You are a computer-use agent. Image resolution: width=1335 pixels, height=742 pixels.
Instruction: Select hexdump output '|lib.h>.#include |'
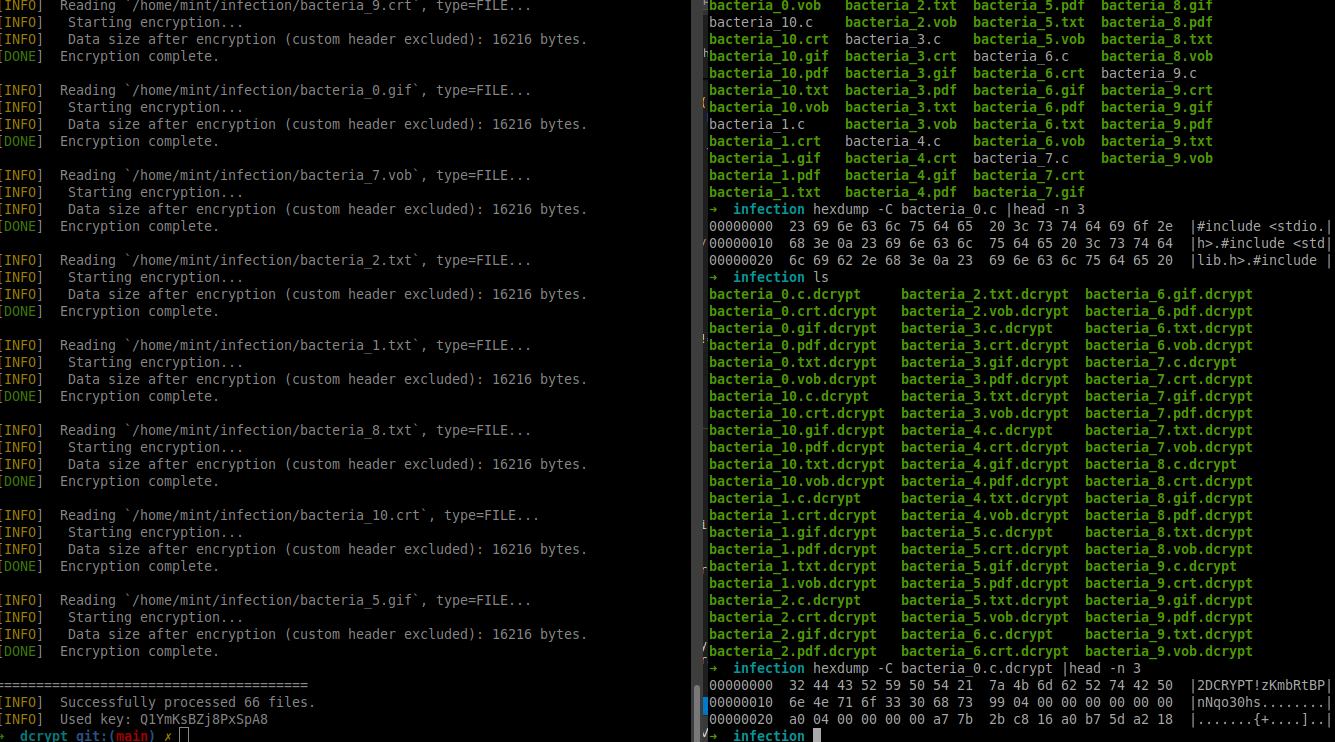click(1261, 260)
